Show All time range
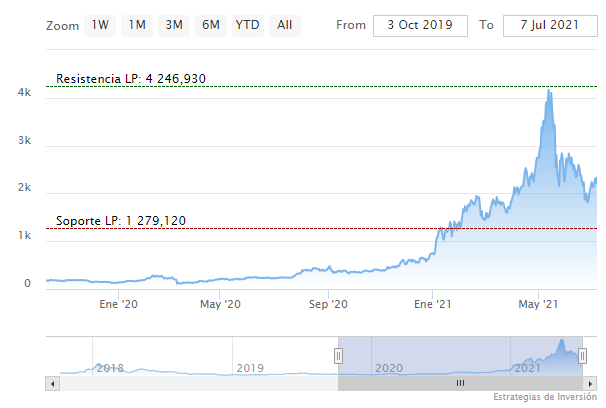606x408 pixels. 285,24
